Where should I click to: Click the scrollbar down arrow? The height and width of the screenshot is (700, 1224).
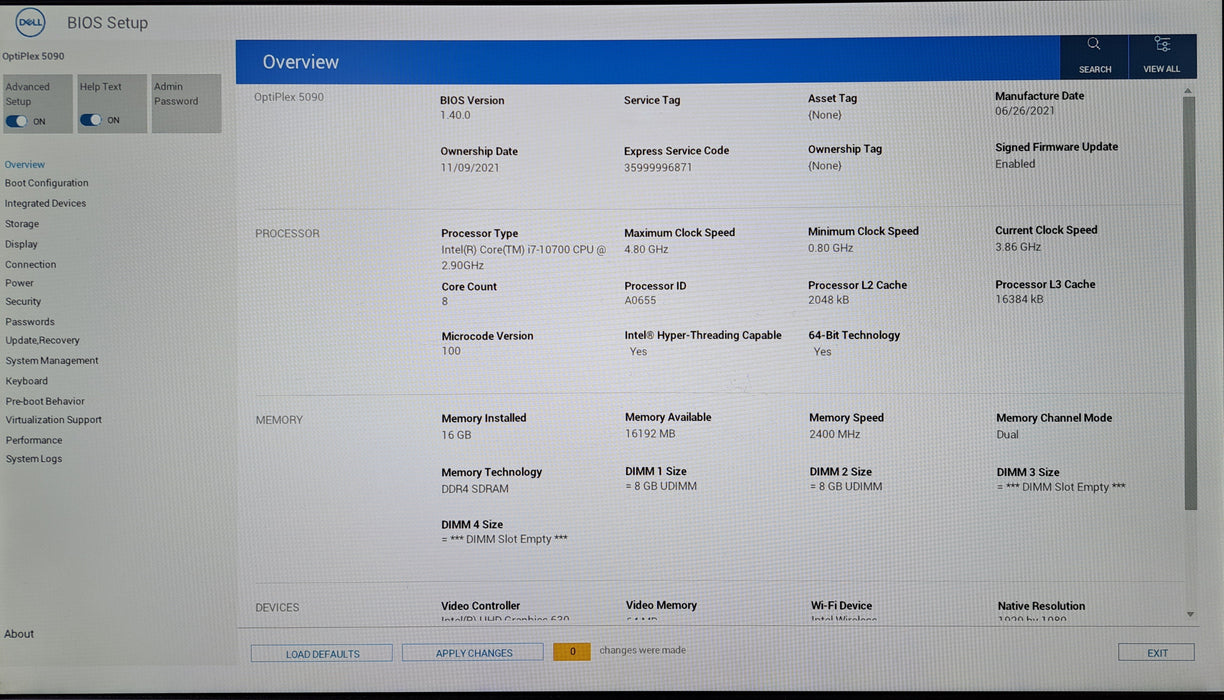pyautogui.click(x=1189, y=614)
